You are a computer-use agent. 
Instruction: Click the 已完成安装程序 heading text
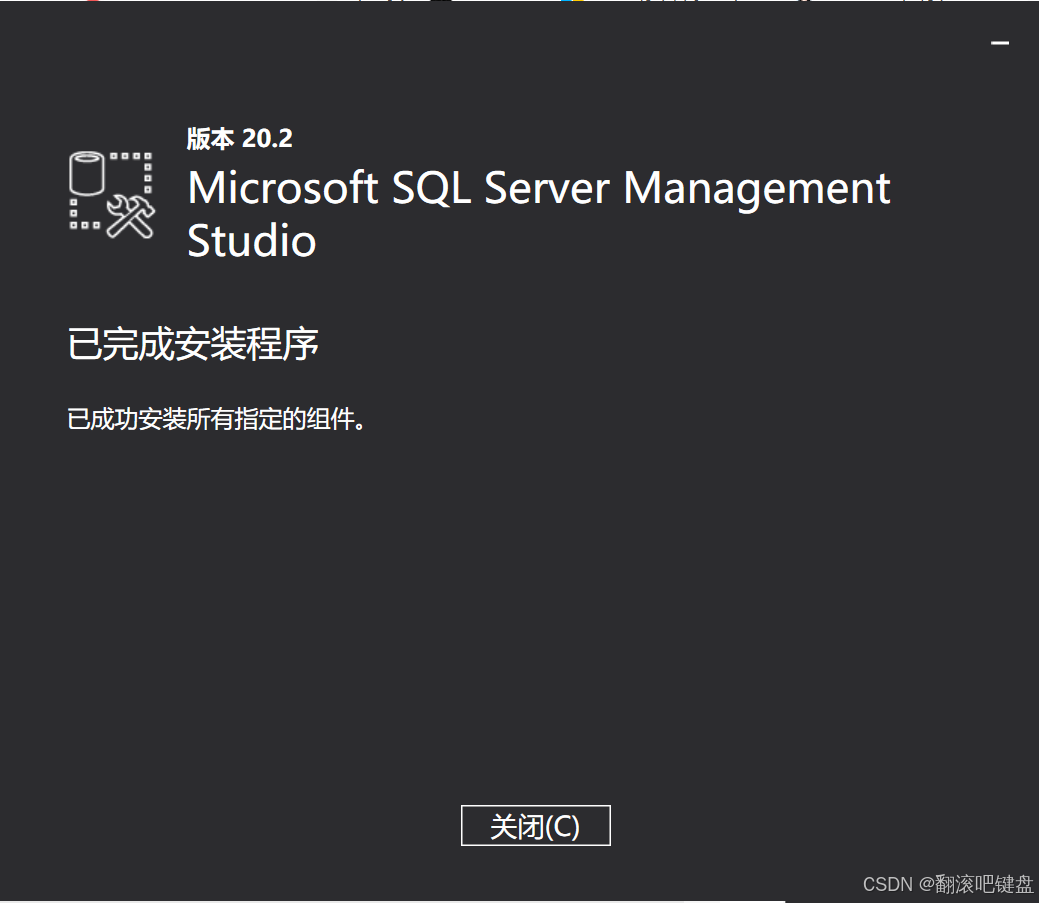193,344
